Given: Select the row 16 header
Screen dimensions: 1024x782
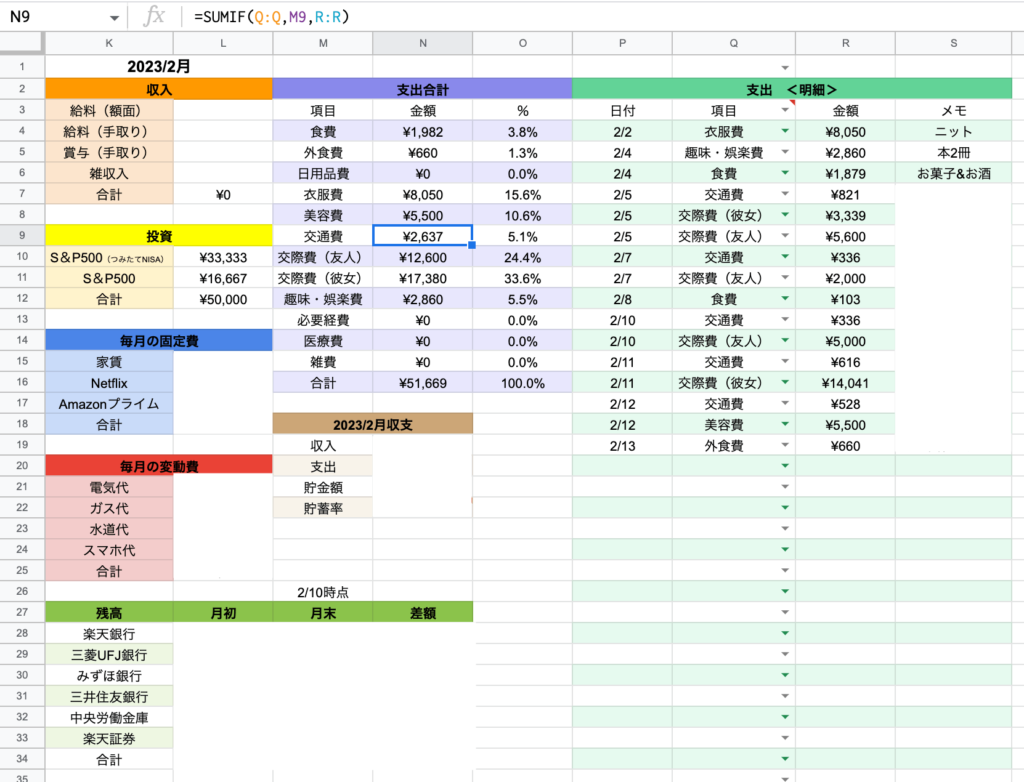Looking at the screenshot, I should [22, 383].
